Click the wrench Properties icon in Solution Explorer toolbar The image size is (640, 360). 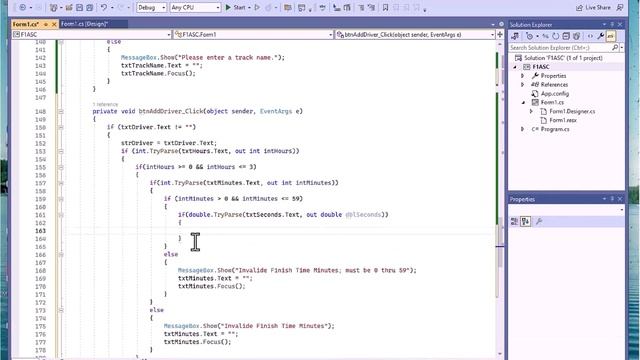600,36
